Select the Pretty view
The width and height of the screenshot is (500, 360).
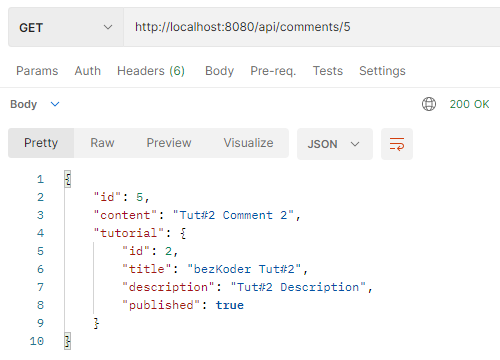[41, 143]
